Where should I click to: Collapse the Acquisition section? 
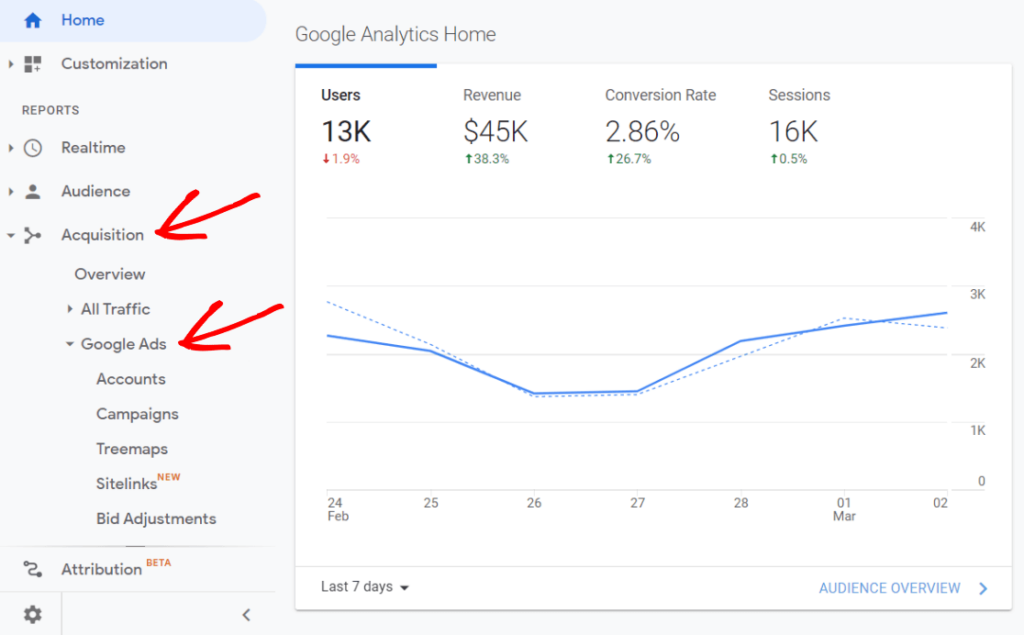point(11,234)
